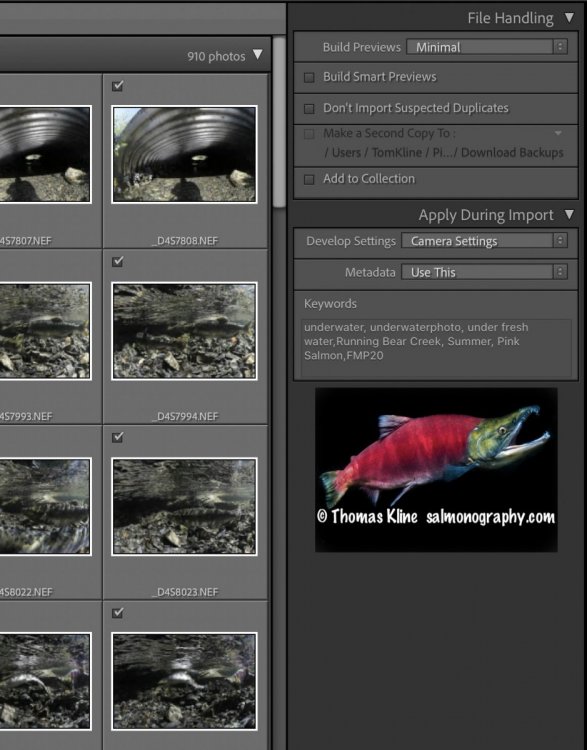Click the _D4S7994.NEF file name
The image size is (587, 750).
coord(185,416)
